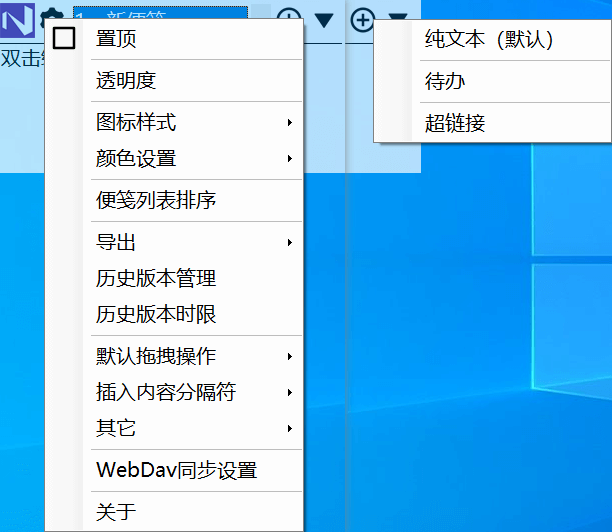This screenshot has height=532, width=612.
Task: Open WebDav同步设置
Action: (174, 470)
